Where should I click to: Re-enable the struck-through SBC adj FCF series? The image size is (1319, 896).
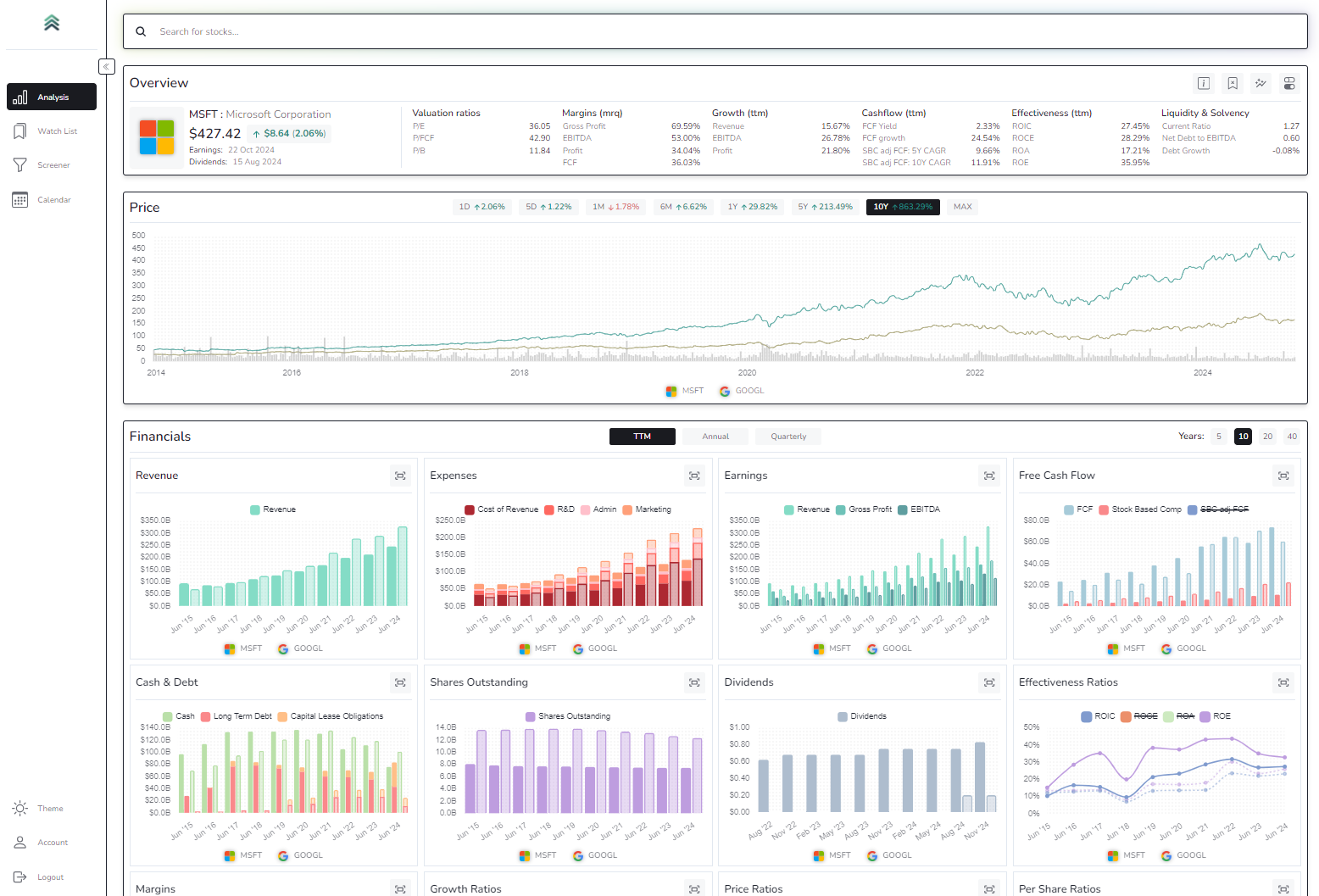(1218, 509)
